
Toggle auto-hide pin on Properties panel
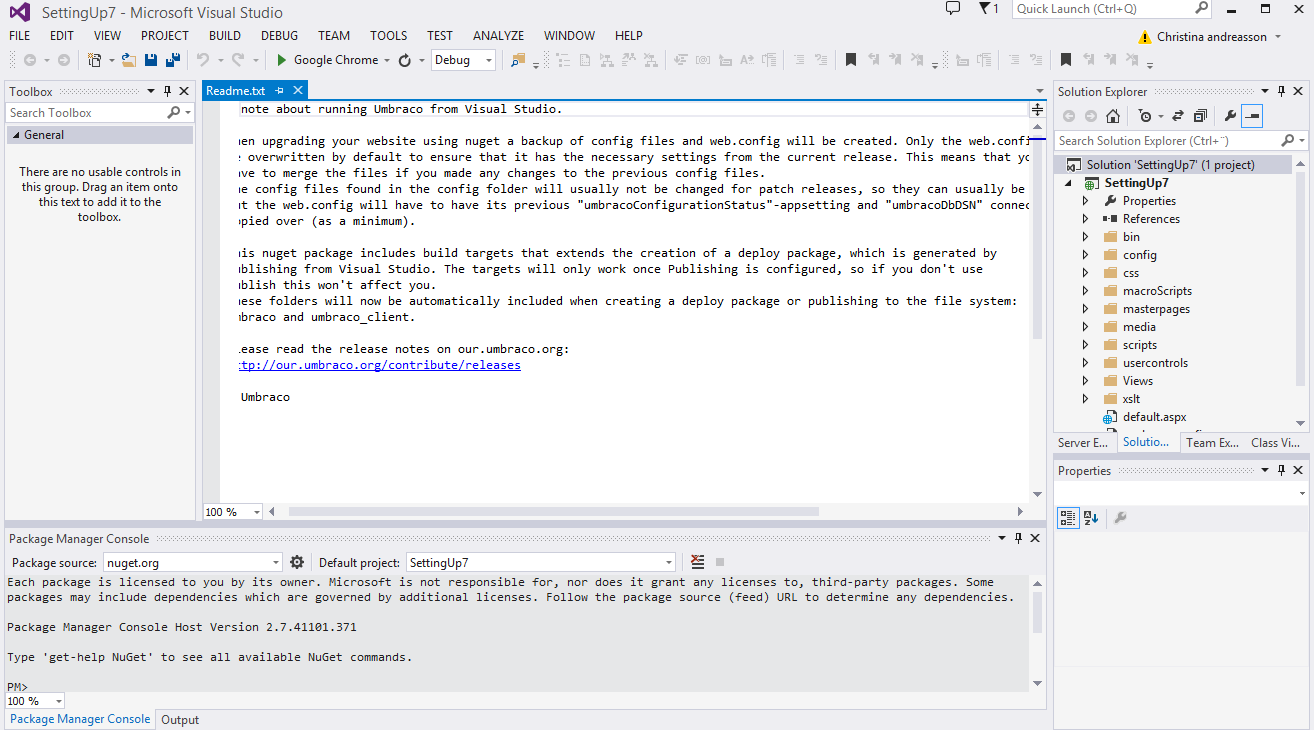pos(1281,470)
